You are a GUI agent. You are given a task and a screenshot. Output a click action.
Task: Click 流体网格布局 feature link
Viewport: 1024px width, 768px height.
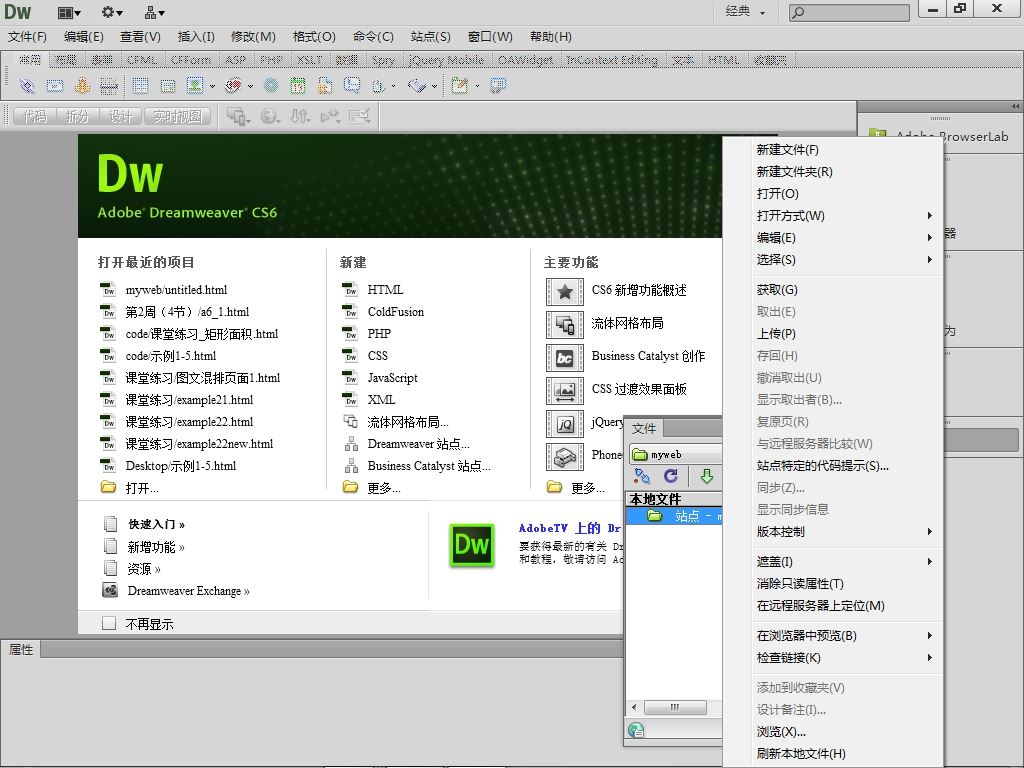click(x=628, y=323)
